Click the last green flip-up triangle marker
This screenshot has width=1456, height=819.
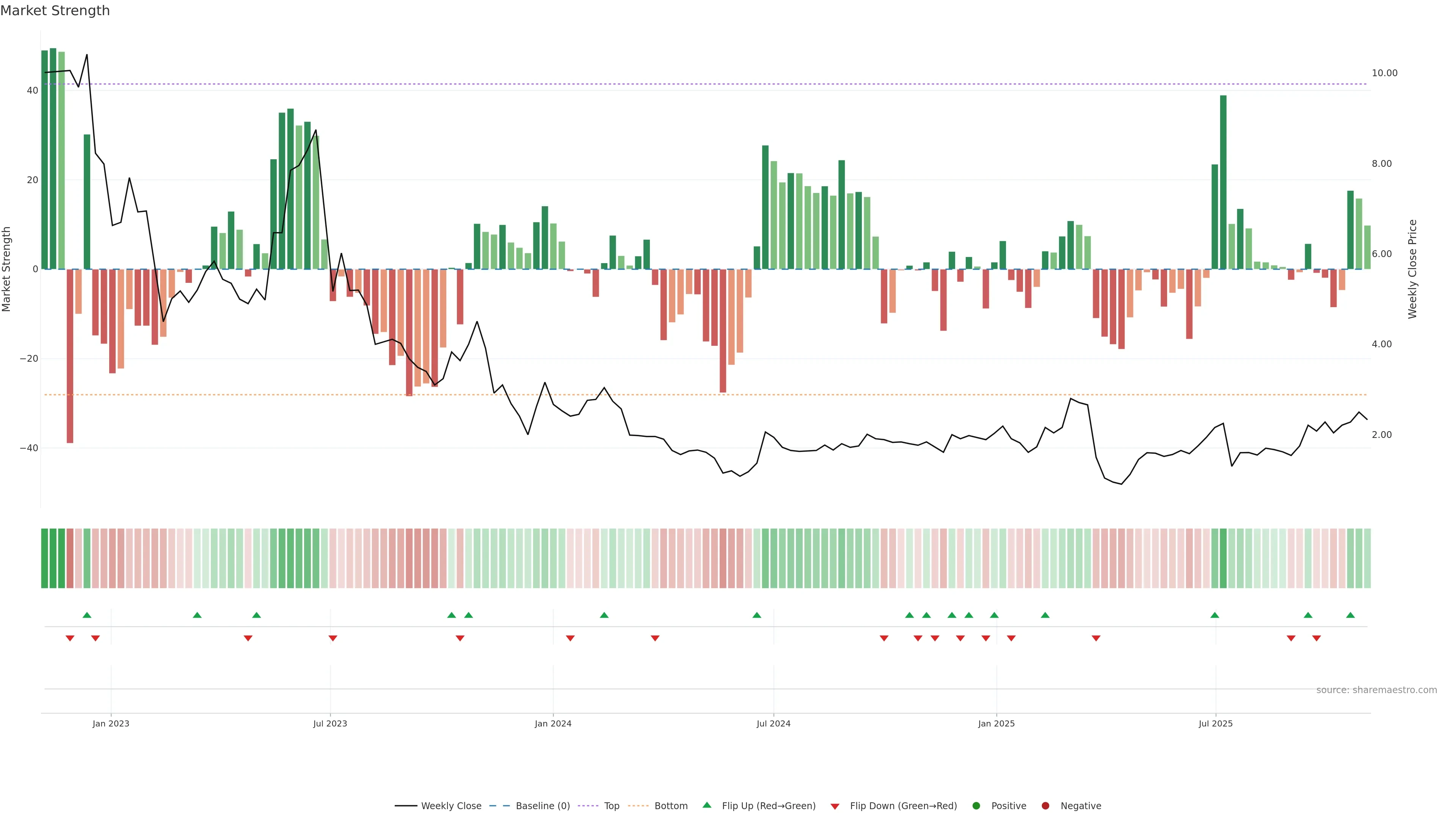[x=1350, y=615]
